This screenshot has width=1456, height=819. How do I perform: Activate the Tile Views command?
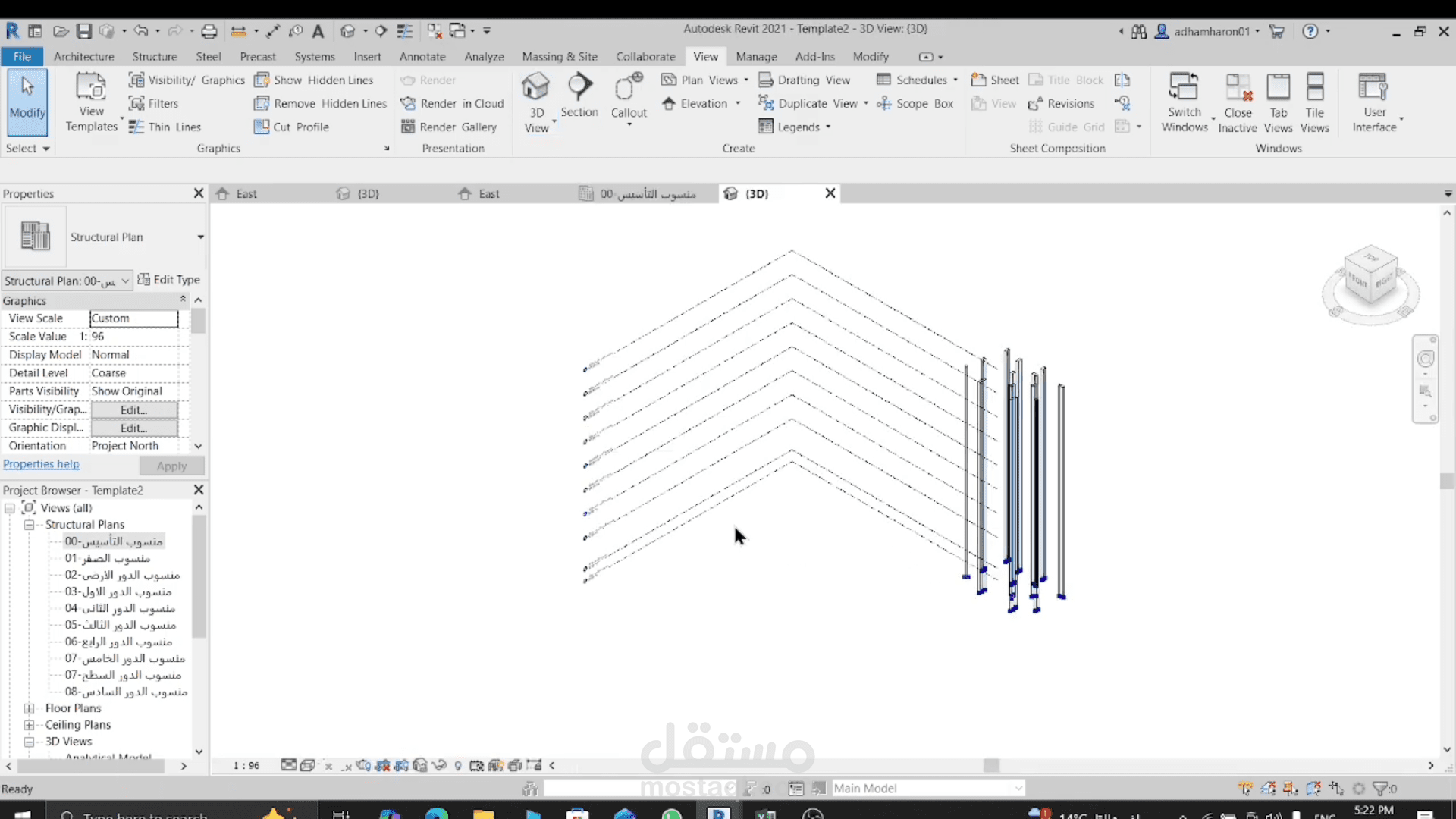point(1315,101)
